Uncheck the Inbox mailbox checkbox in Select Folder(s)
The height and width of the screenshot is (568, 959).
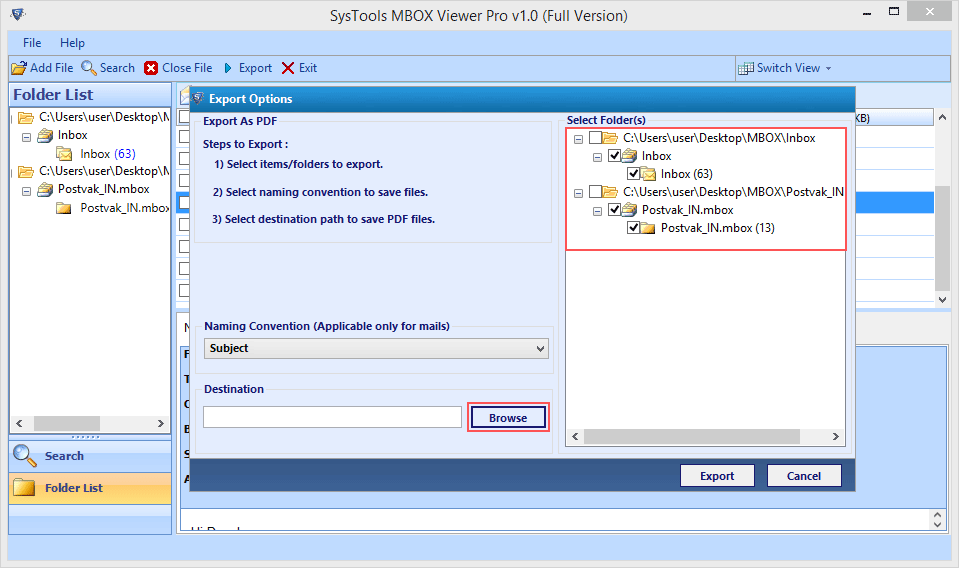[615, 156]
